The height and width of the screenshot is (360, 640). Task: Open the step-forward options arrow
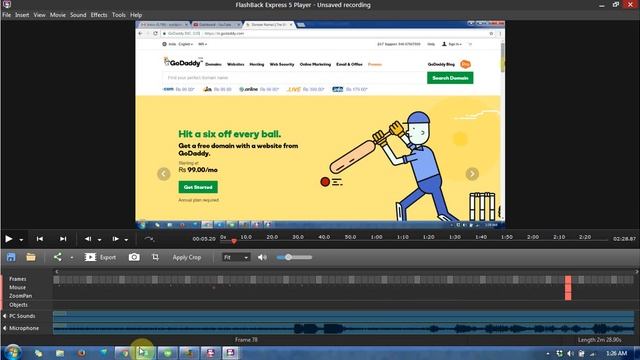(126, 240)
